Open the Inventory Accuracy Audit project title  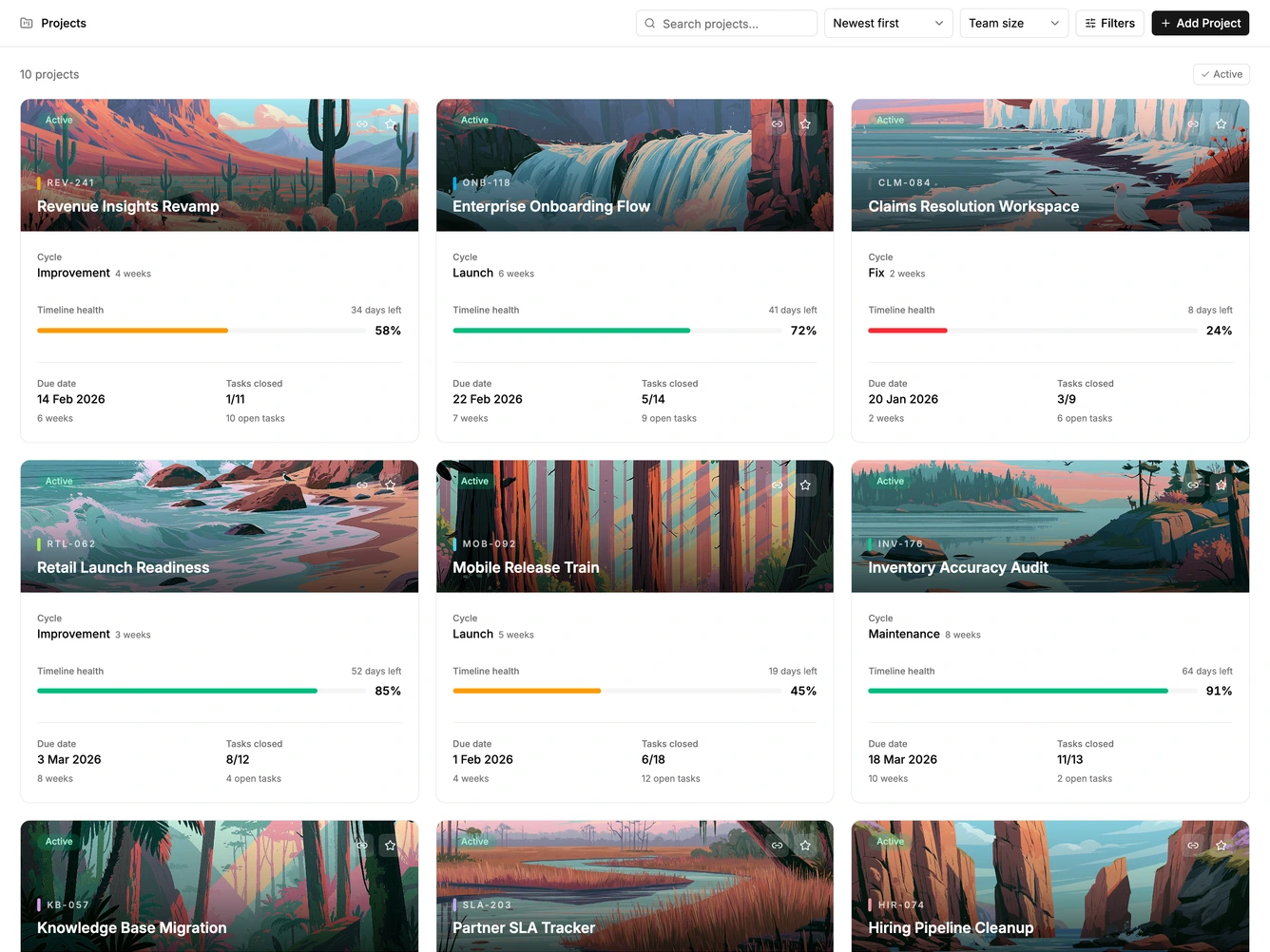[x=958, y=567]
